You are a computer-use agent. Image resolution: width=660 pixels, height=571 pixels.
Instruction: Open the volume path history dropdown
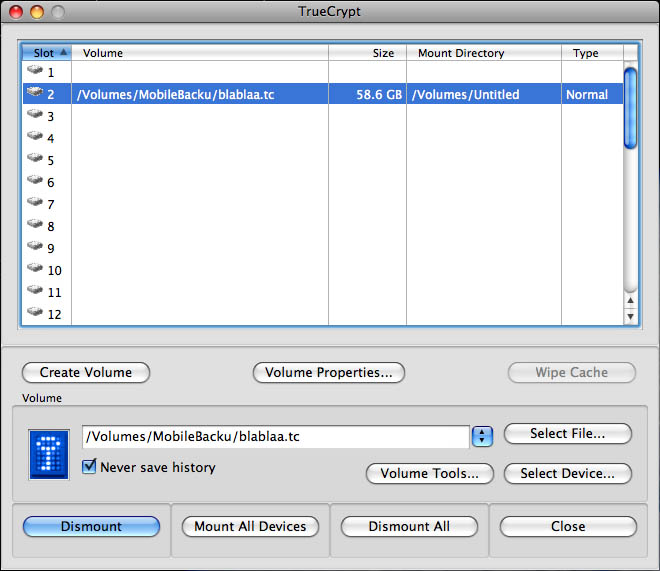click(483, 436)
